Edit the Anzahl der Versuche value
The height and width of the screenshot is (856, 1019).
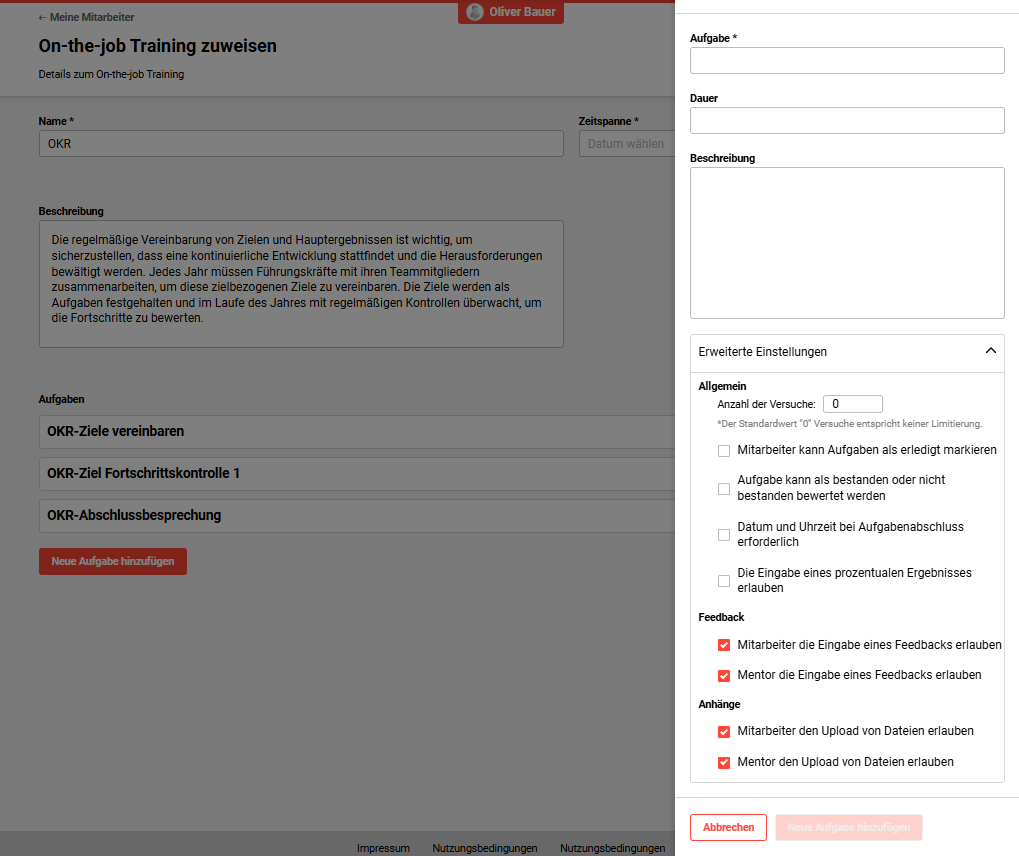pyautogui.click(x=852, y=403)
